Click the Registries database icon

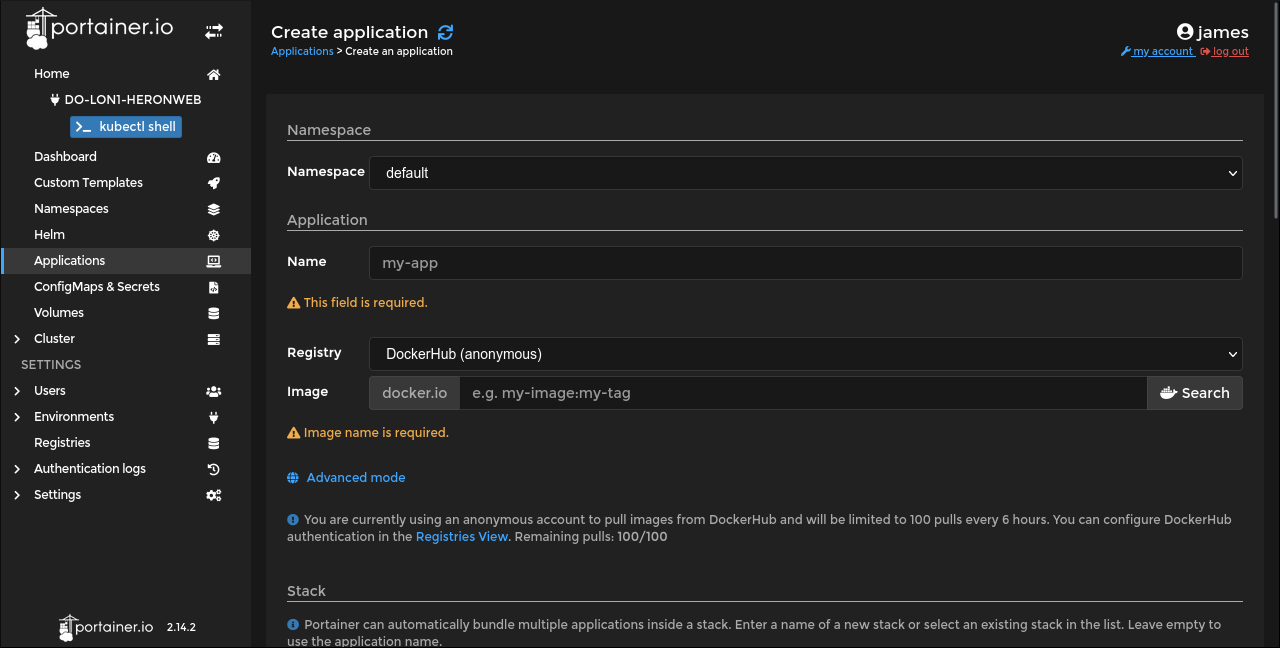(213, 443)
